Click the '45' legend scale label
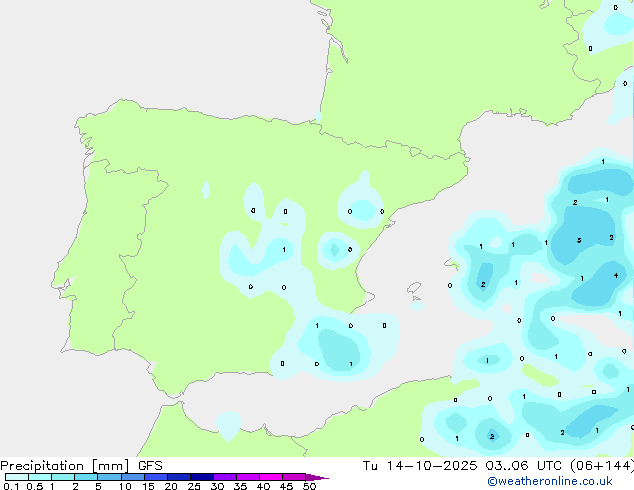634x490 pixels. click(286, 486)
